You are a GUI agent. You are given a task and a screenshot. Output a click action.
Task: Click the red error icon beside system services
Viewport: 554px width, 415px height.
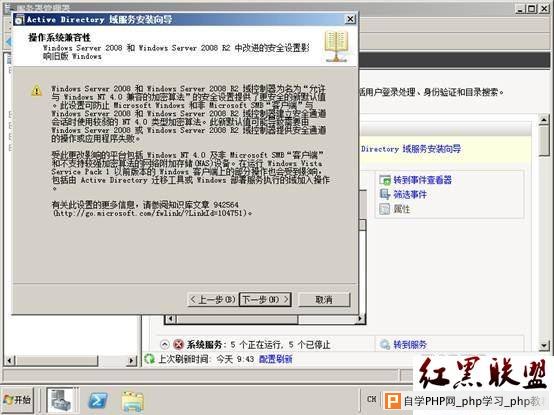click(x=179, y=344)
